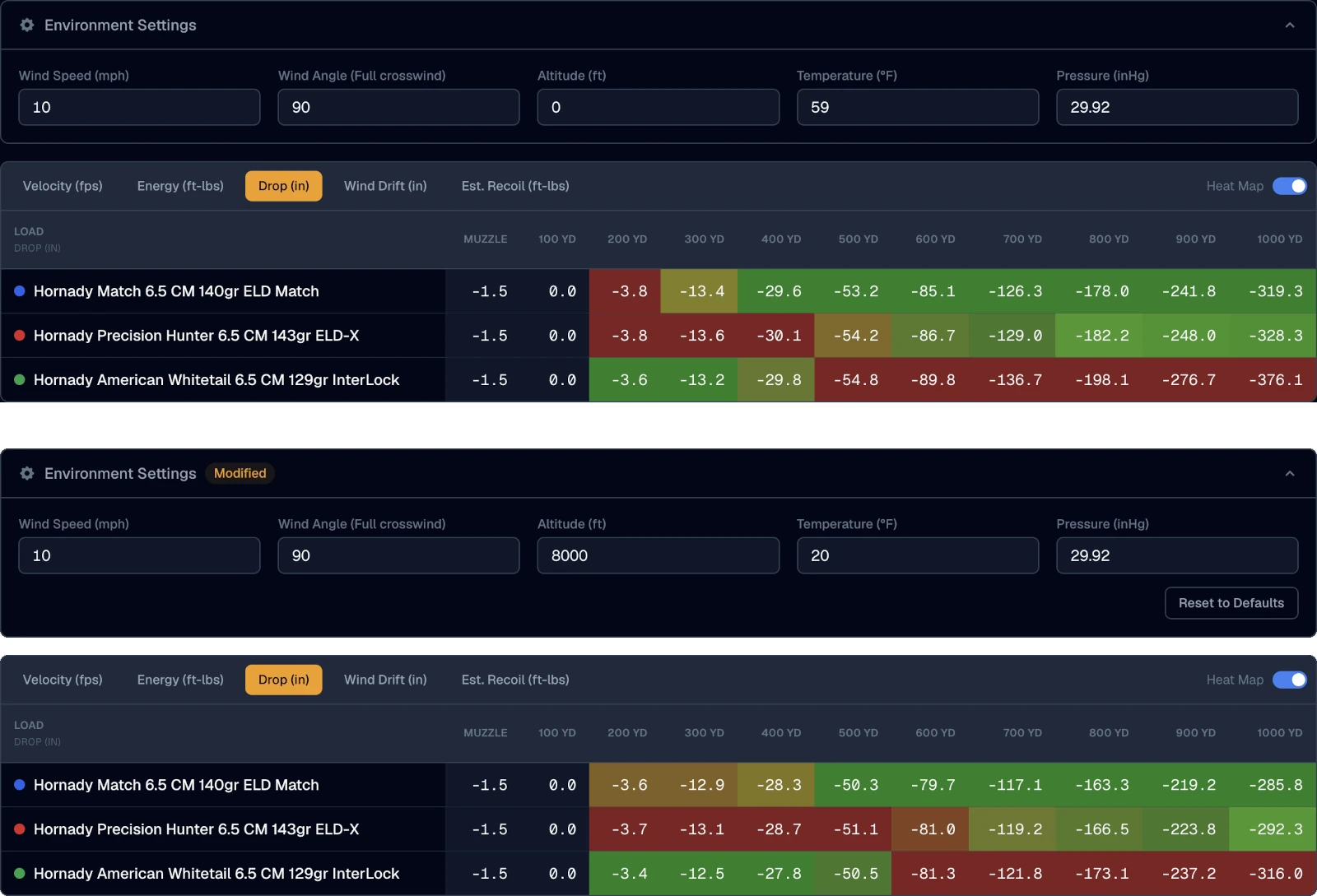
Task: Click the -182.2 cell at 800 yards
Action: [1099, 336]
